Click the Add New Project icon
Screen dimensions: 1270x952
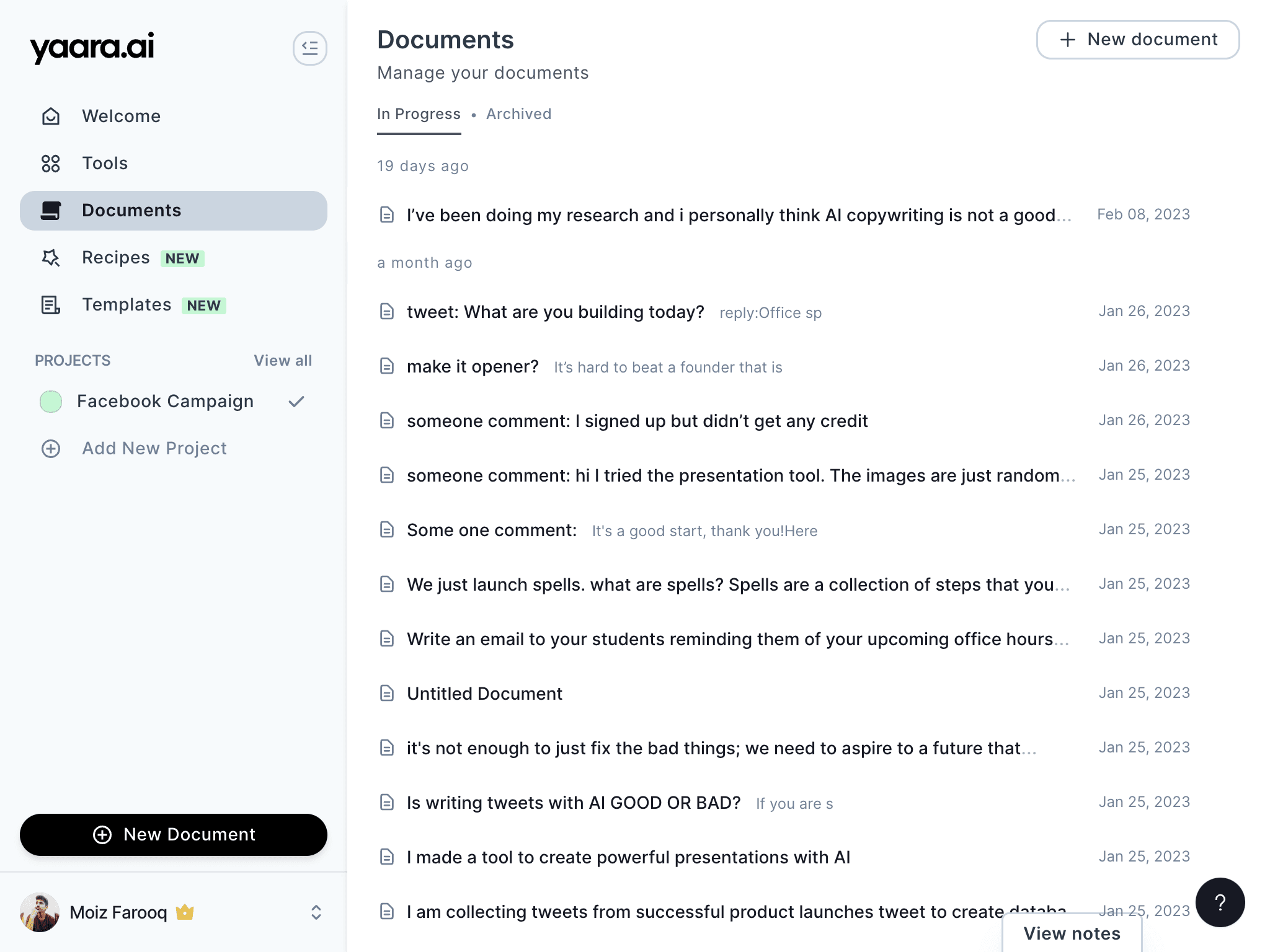coord(51,447)
